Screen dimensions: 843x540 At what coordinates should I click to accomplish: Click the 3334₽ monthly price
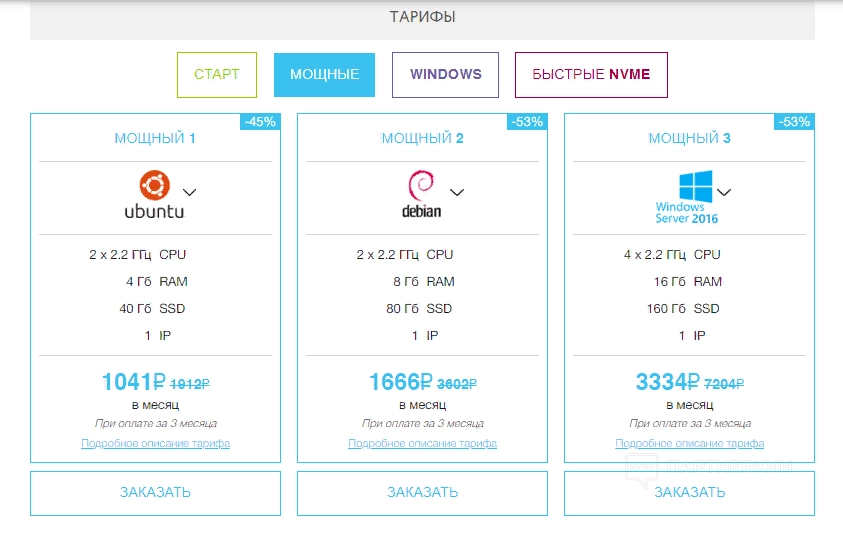click(x=668, y=382)
